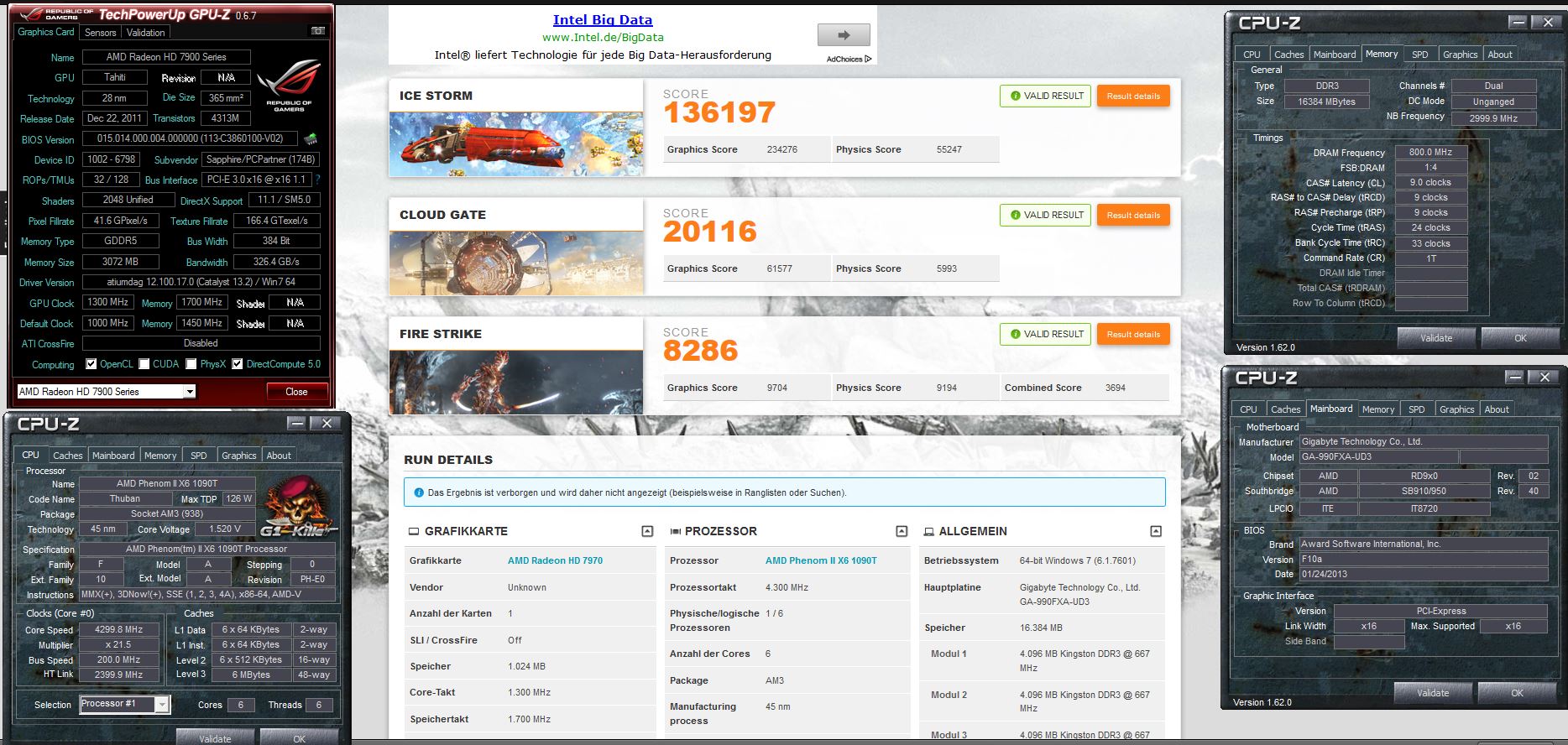Toggle the DirectCompute 5.0 checkbox
This screenshot has height=745, width=1568.
(238, 364)
